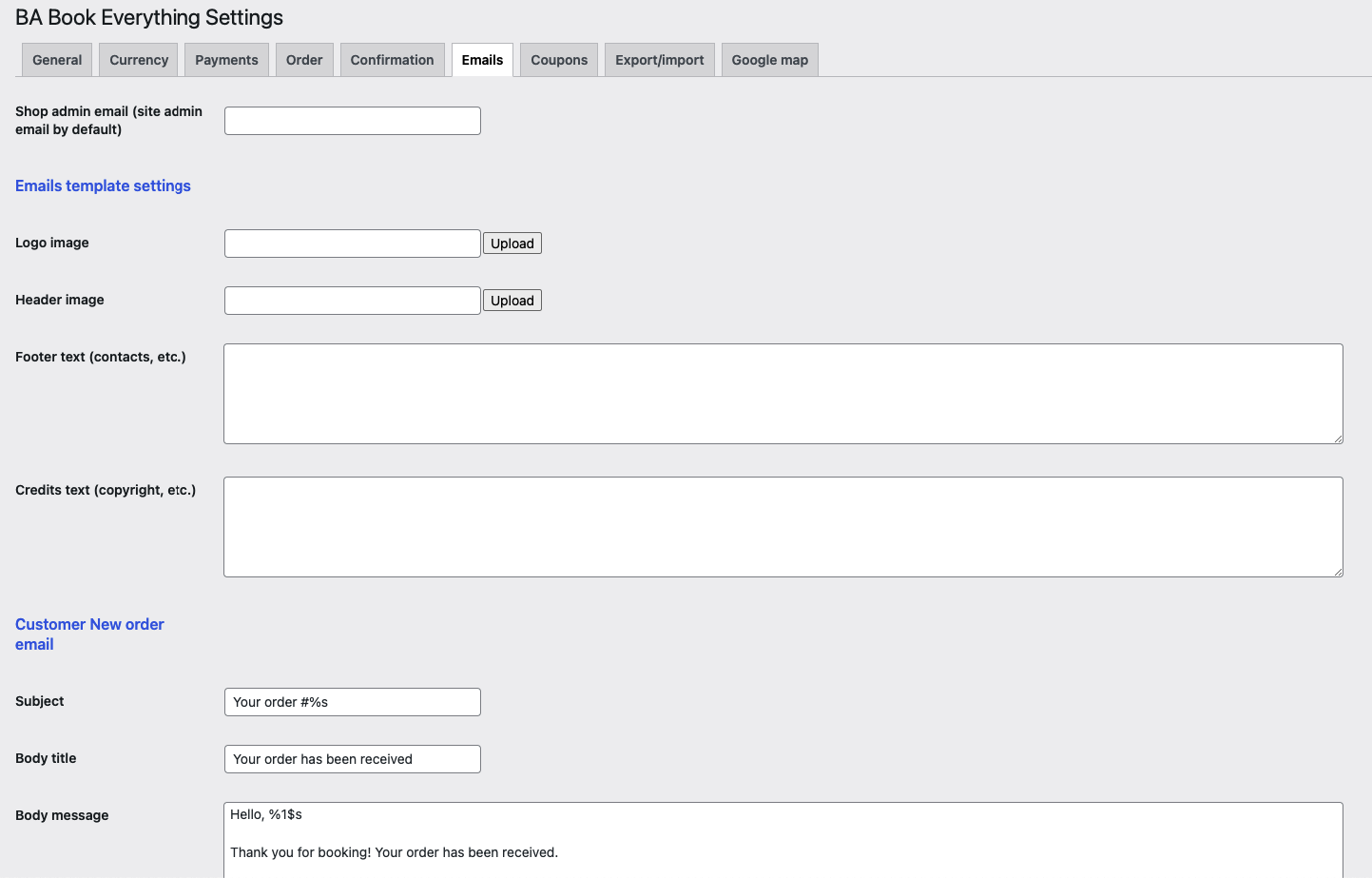Switch to the Currency tab
This screenshot has height=878, width=1372.
tap(139, 60)
